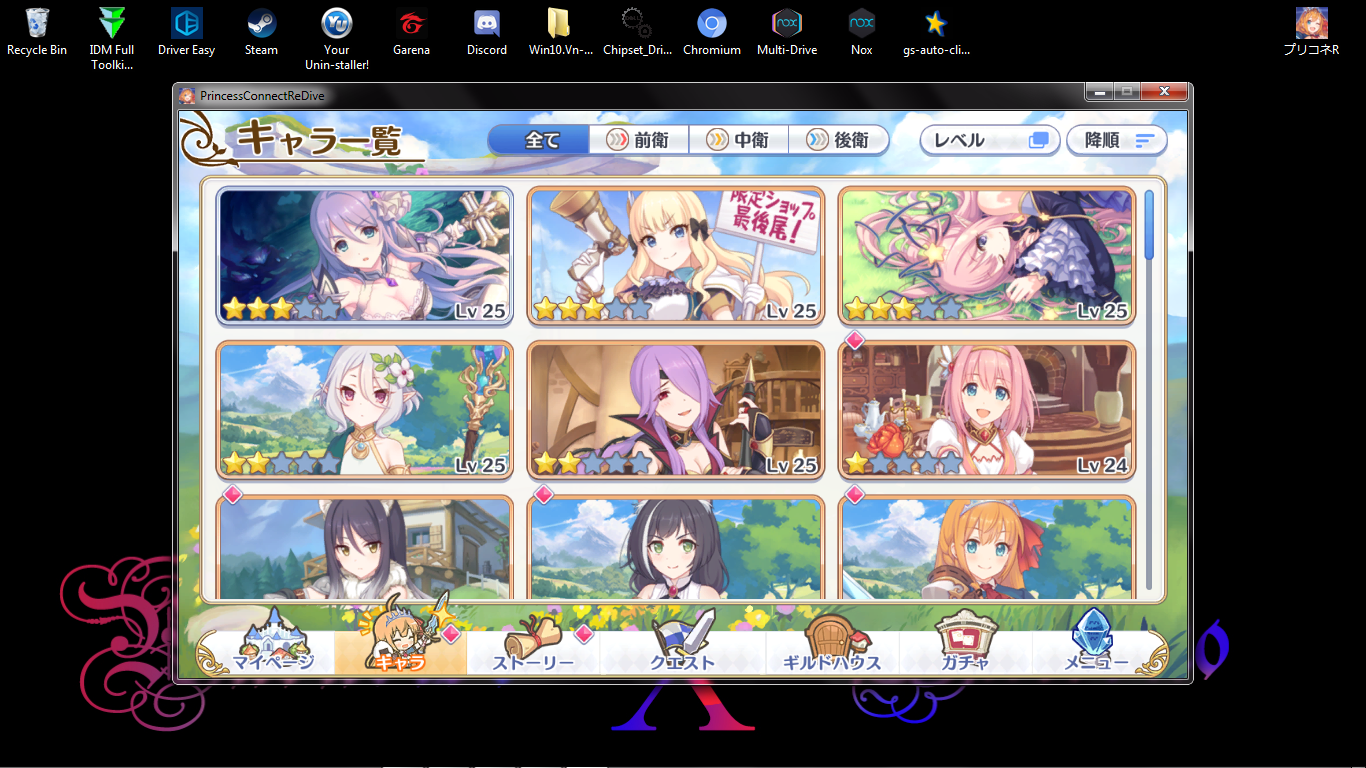
Task: Open the ガチャ gacha icon
Action: coord(965,642)
